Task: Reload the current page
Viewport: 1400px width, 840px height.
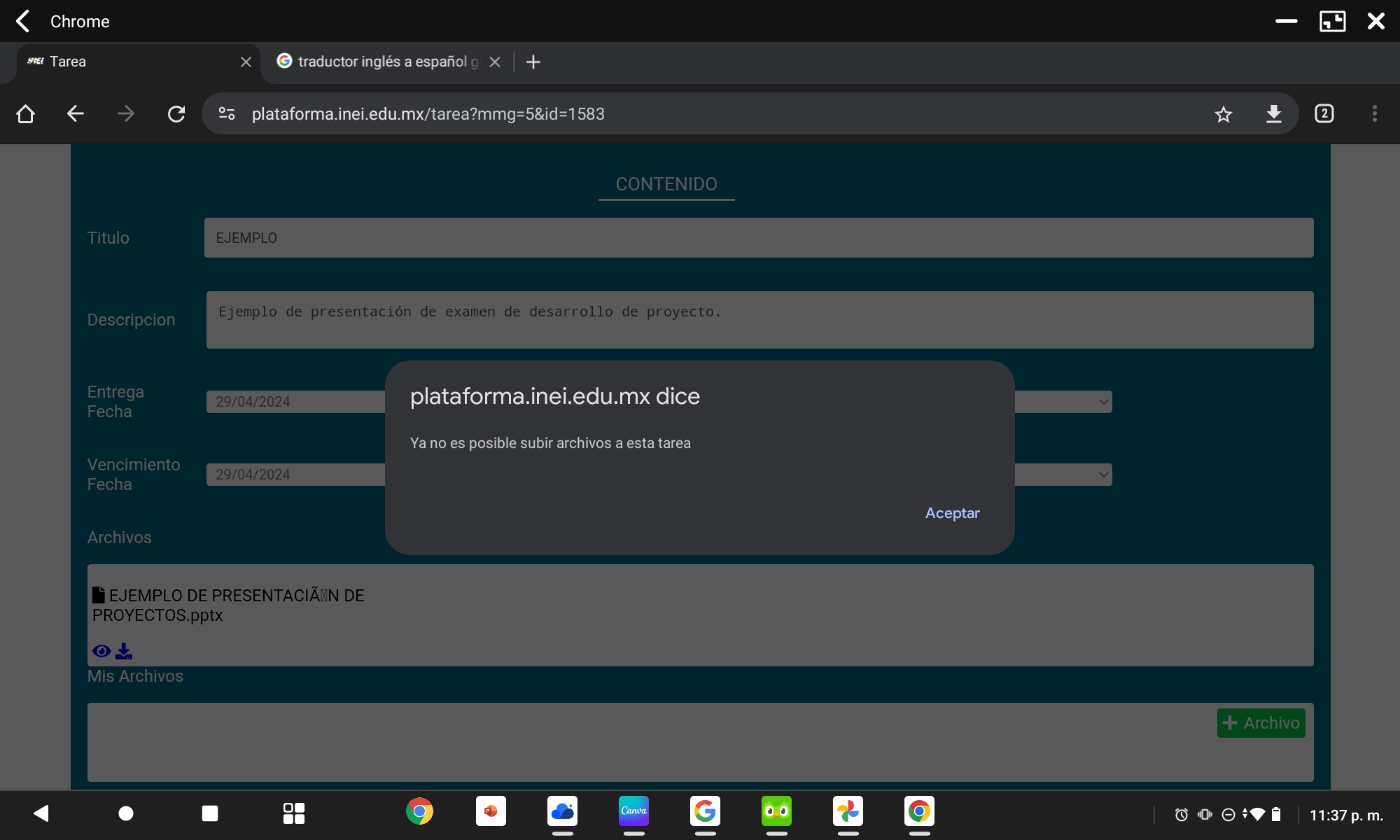Action: click(x=176, y=114)
